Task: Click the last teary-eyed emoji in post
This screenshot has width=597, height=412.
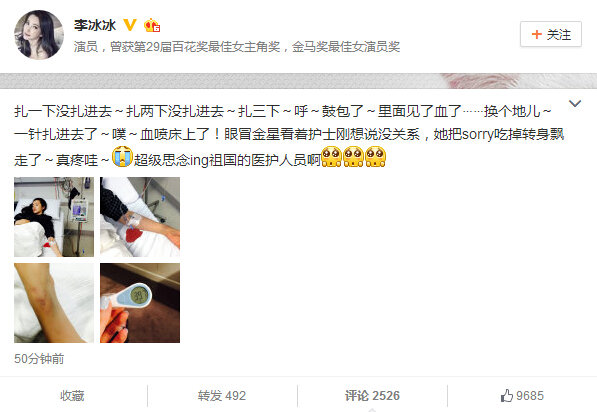Action: pyautogui.click(x=375, y=156)
